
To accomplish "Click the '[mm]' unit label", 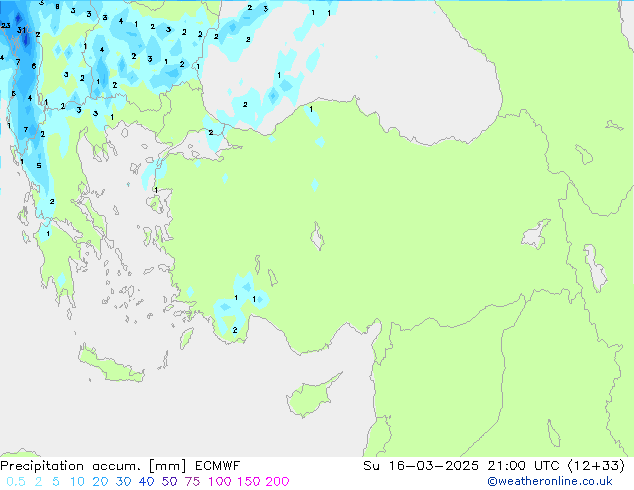I will pyautogui.click(x=167, y=466).
